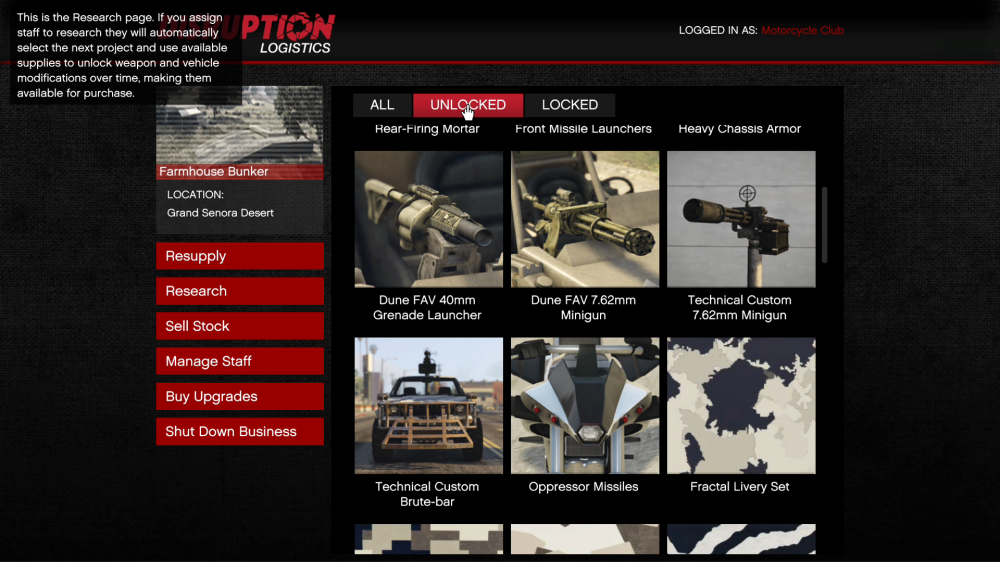Open the Technical Custom Brute-bar thumbnail

tap(428, 405)
